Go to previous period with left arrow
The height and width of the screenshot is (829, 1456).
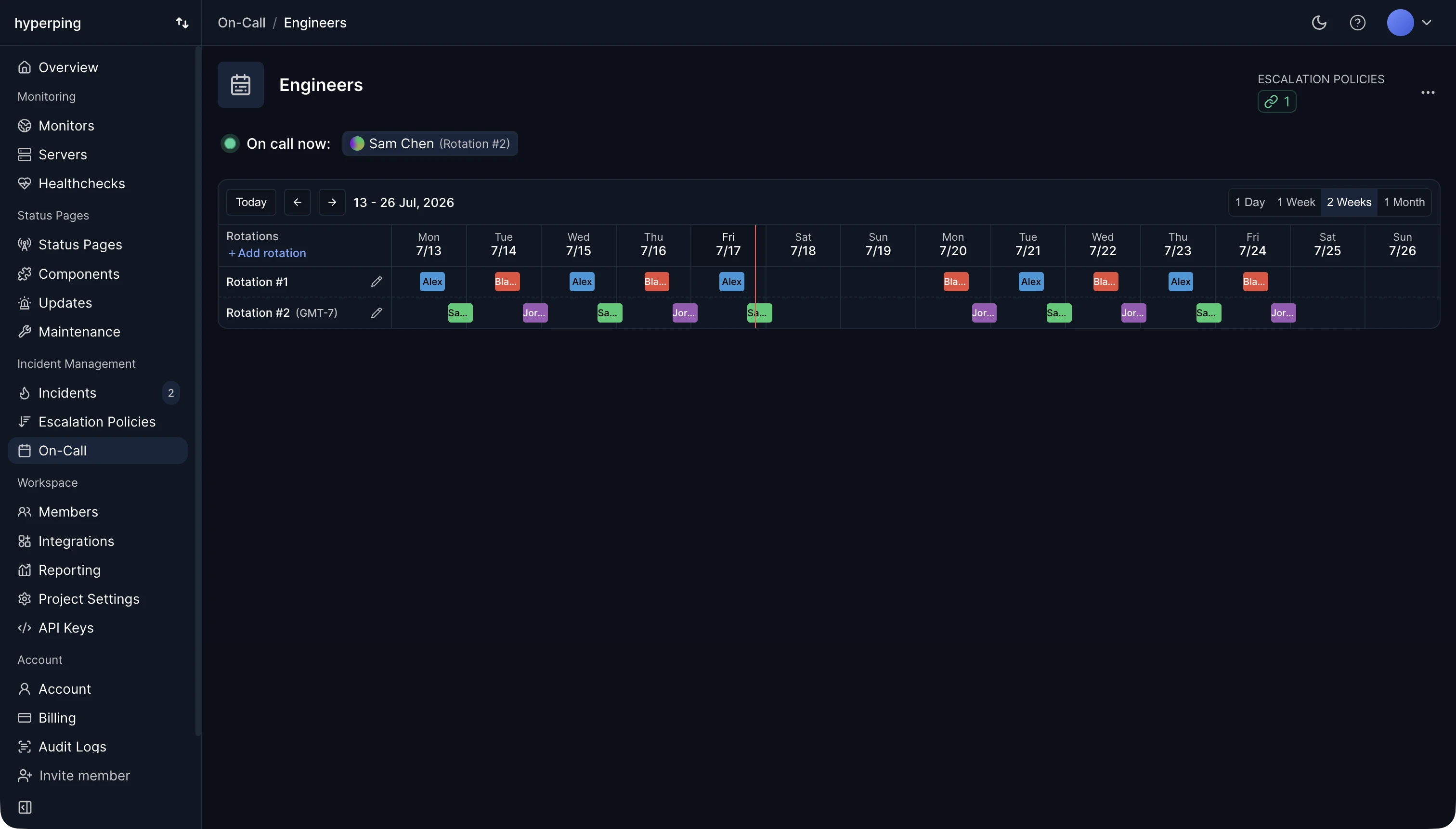pyautogui.click(x=297, y=202)
